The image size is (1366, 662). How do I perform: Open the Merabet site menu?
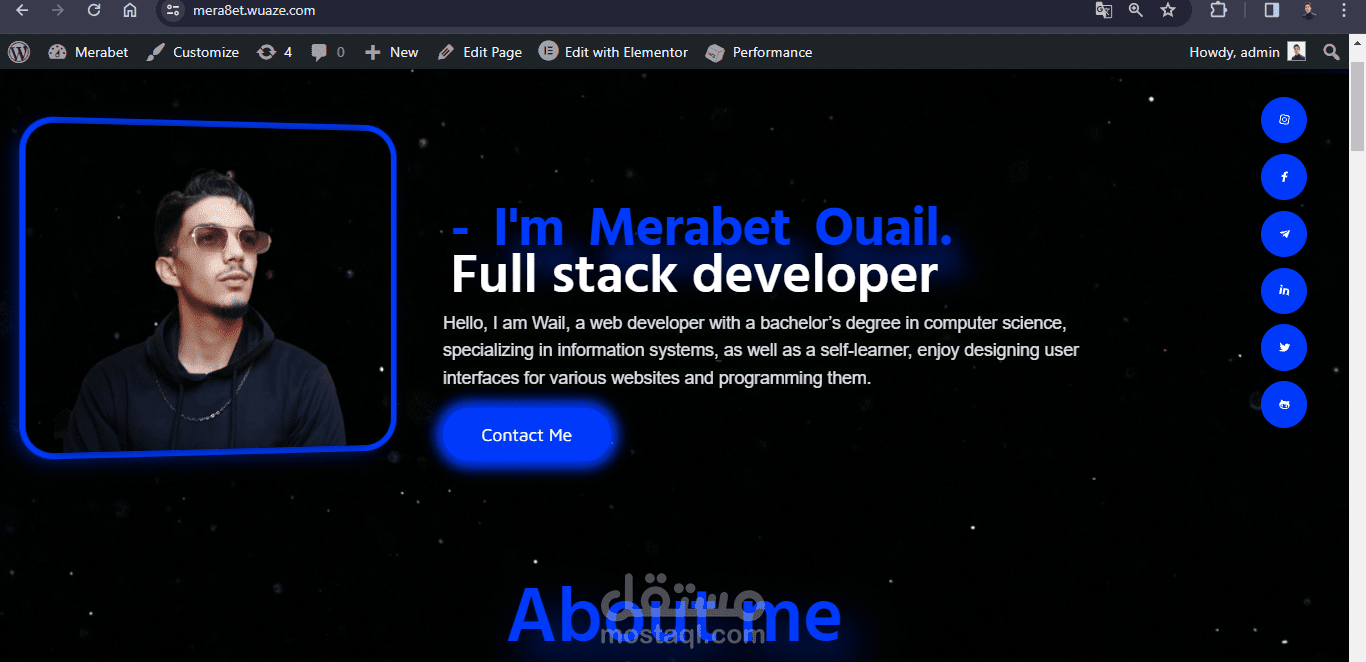point(89,52)
